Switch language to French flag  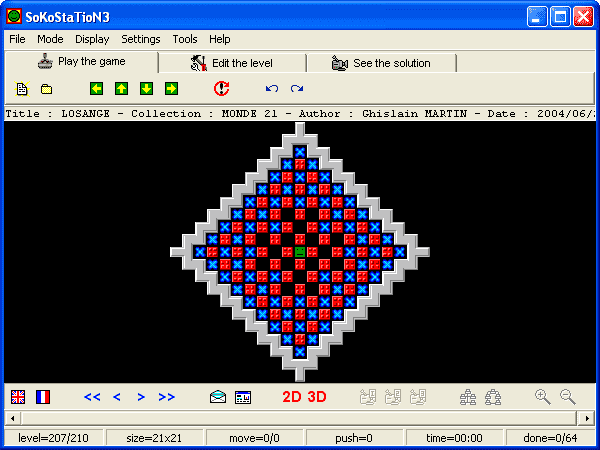point(43,397)
